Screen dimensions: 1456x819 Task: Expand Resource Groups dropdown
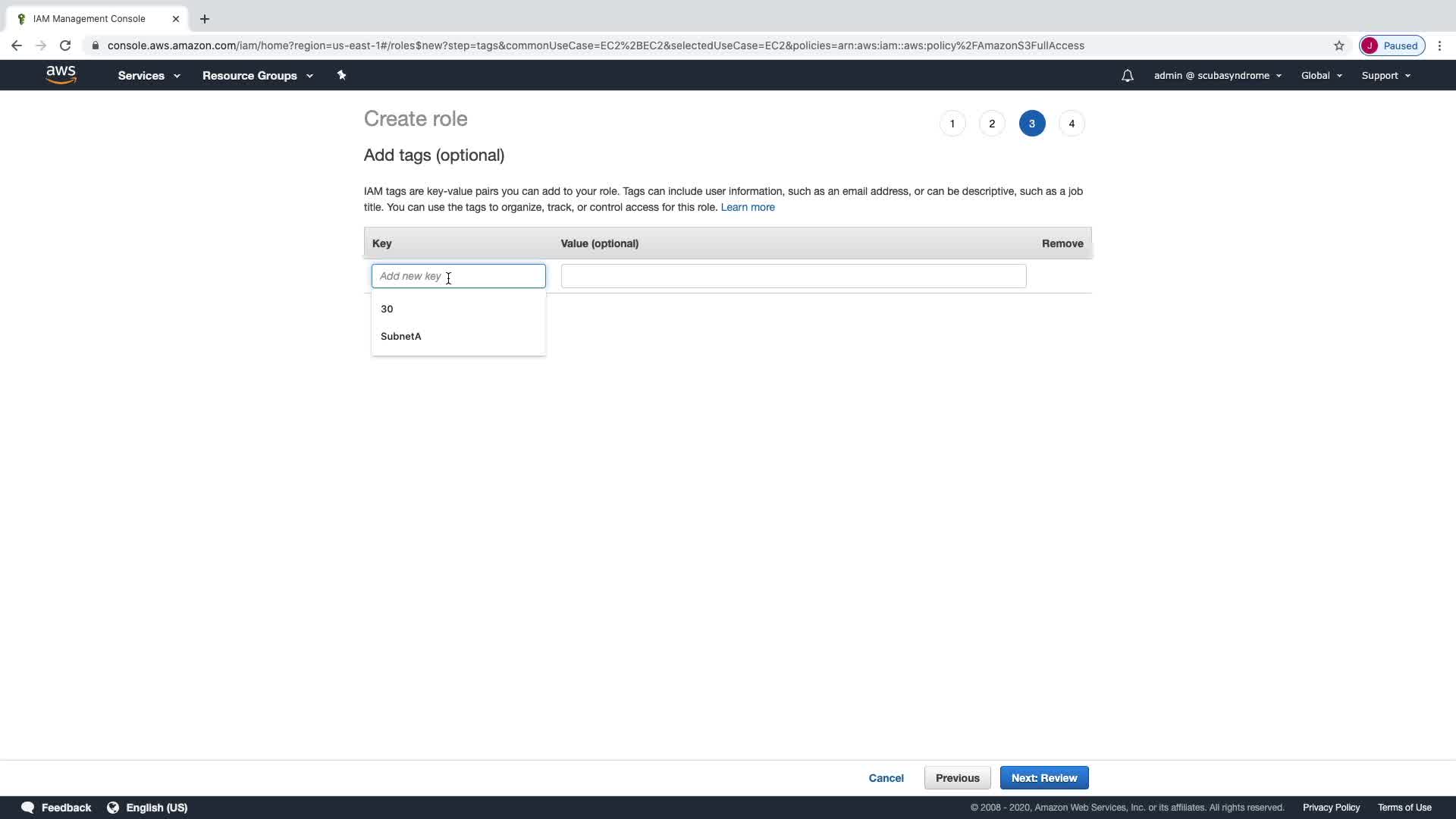[x=257, y=76]
